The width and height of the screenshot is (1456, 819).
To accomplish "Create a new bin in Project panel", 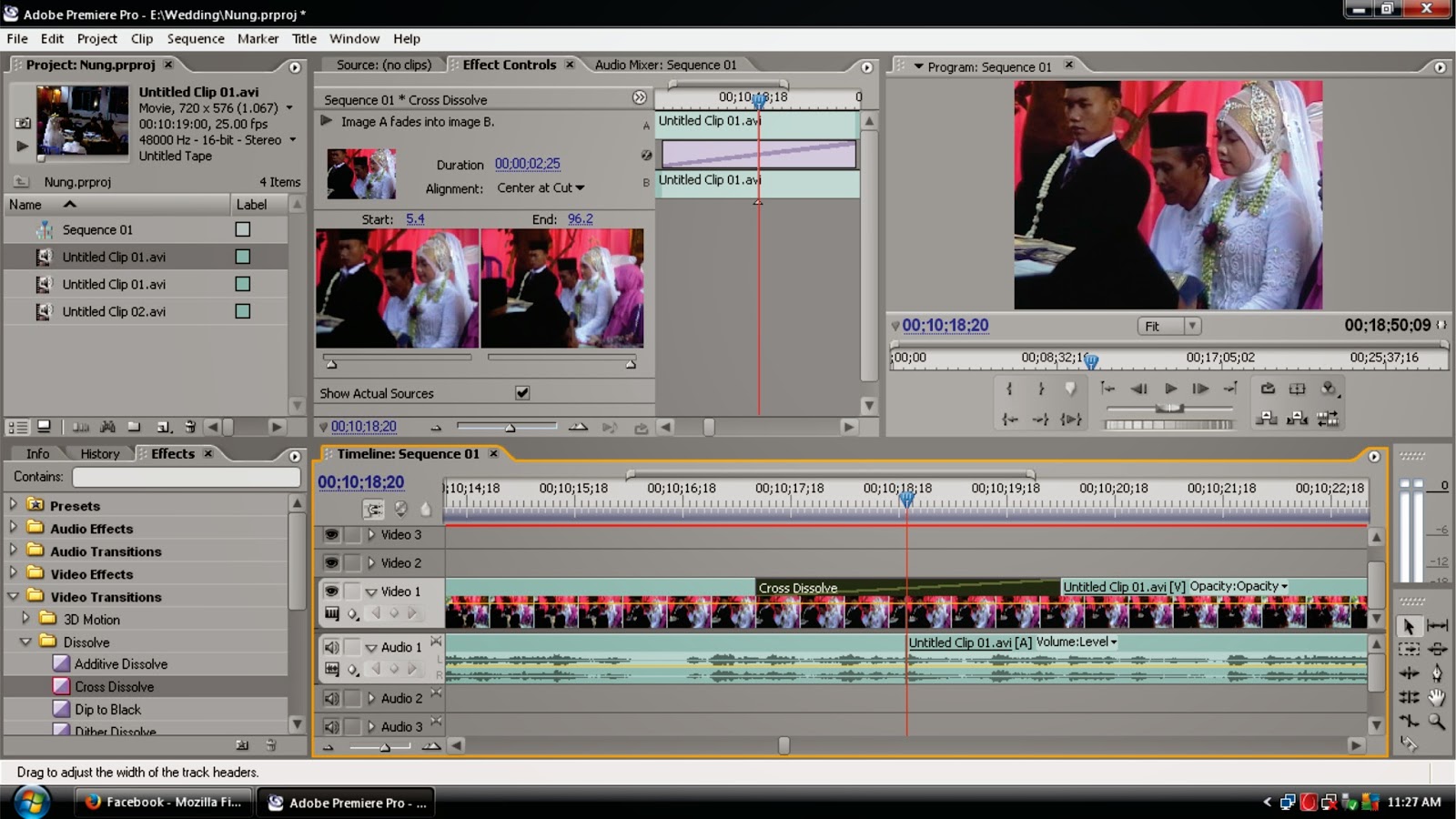I will pos(135,427).
